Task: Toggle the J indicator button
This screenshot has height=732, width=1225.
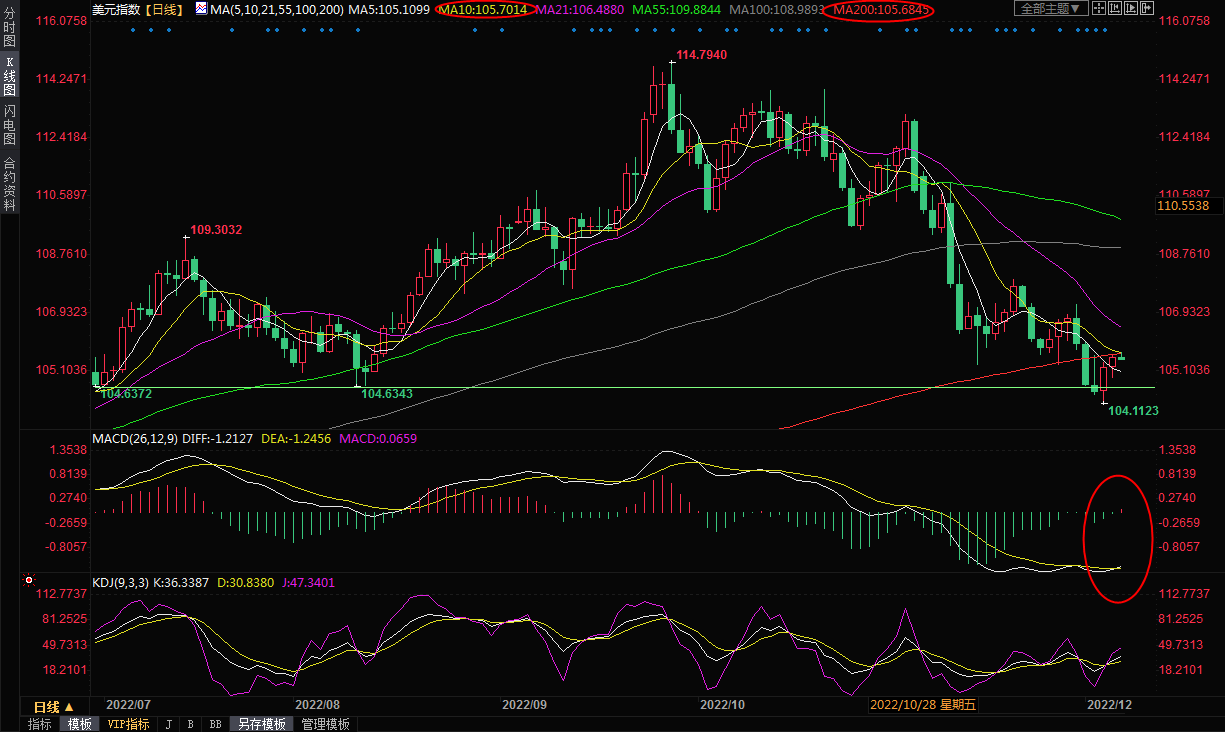Action: coord(169,724)
